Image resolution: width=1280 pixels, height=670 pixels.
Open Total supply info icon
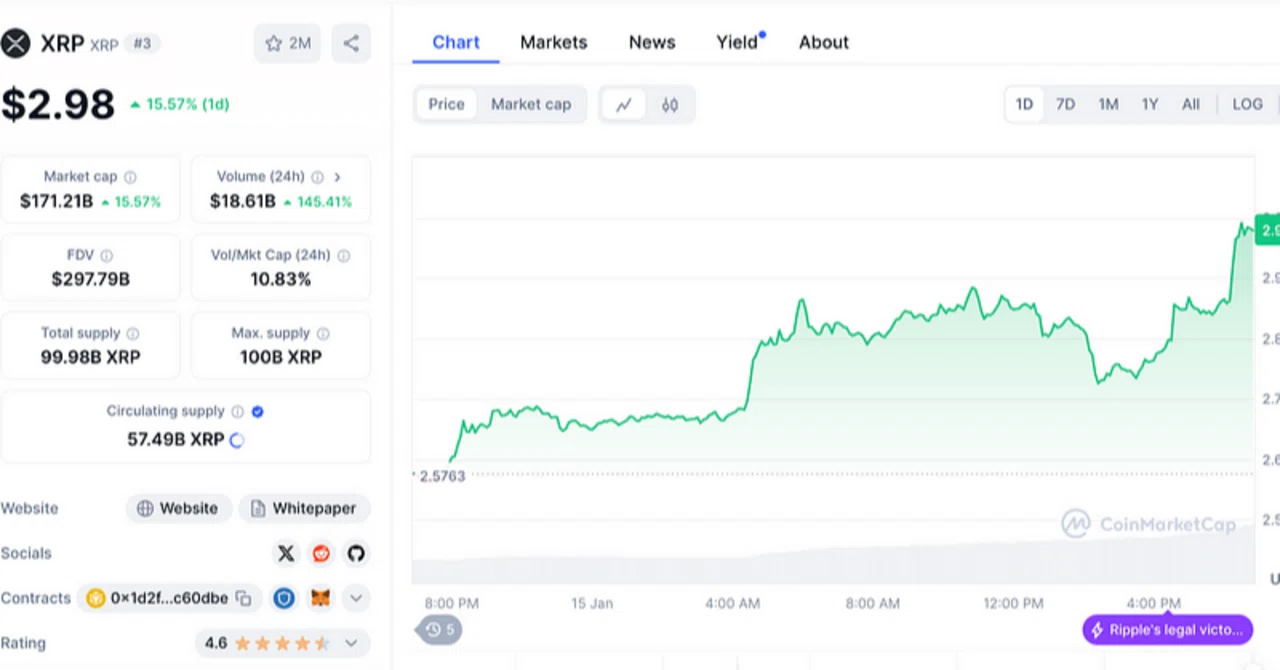click(x=132, y=334)
